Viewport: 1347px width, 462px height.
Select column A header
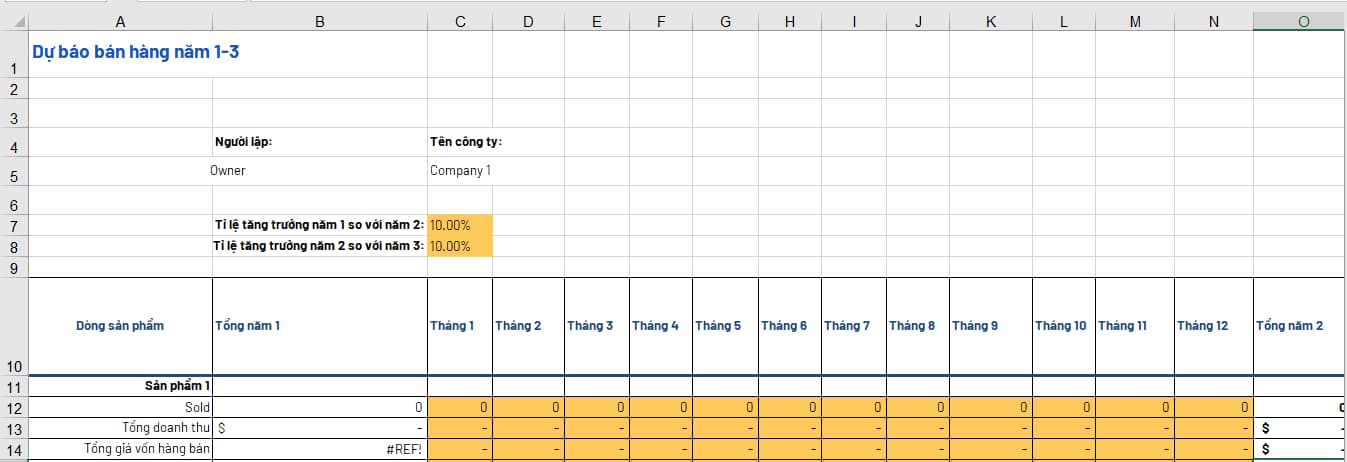pyautogui.click(x=121, y=21)
